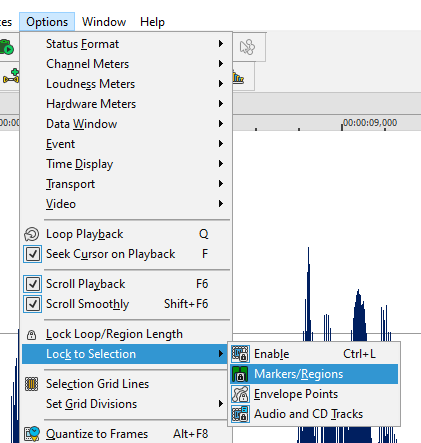Expand the Set Grid Divisions submenu arrow
421x443 pixels.
coord(221,404)
